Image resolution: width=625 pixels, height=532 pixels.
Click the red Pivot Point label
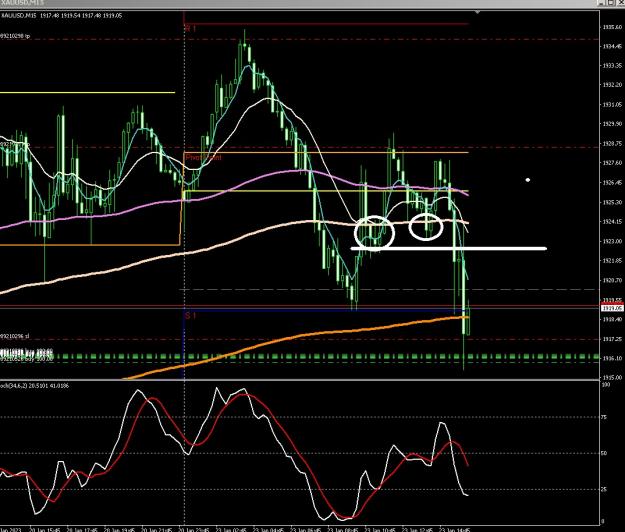pos(203,157)
